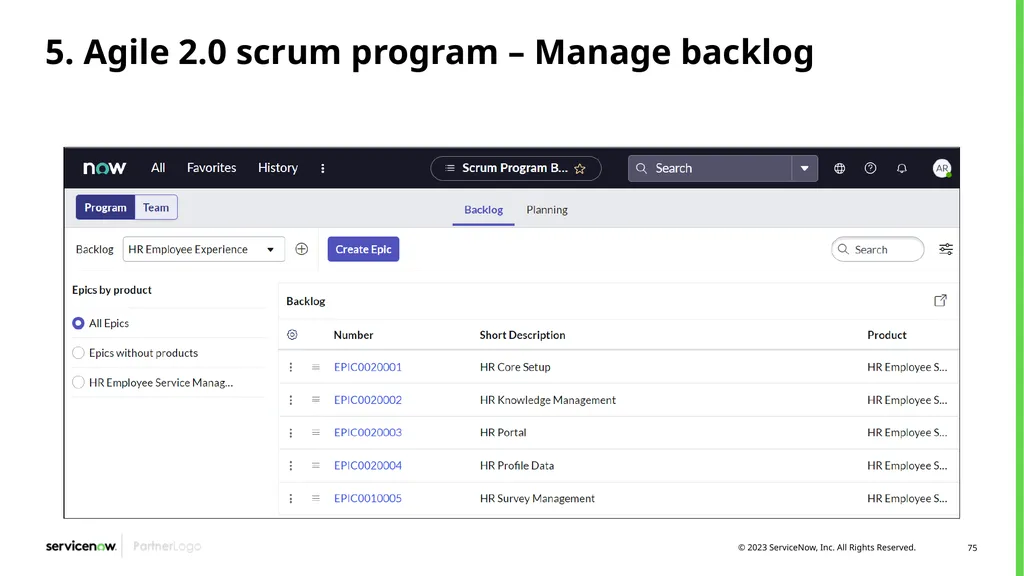The width and height of the screenshot is (1024, 576).
Task: Switch to the Team view
Action: (156, 207)
